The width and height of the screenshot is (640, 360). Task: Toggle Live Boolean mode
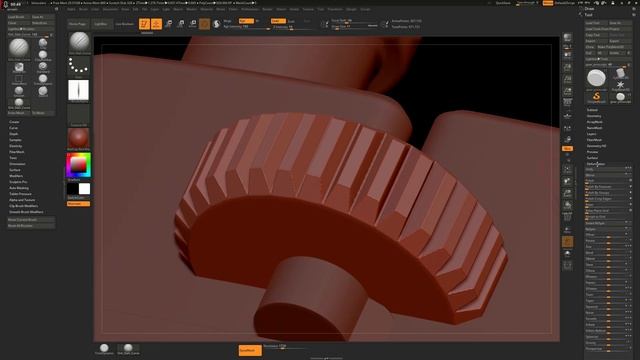[x=124, y=24]
